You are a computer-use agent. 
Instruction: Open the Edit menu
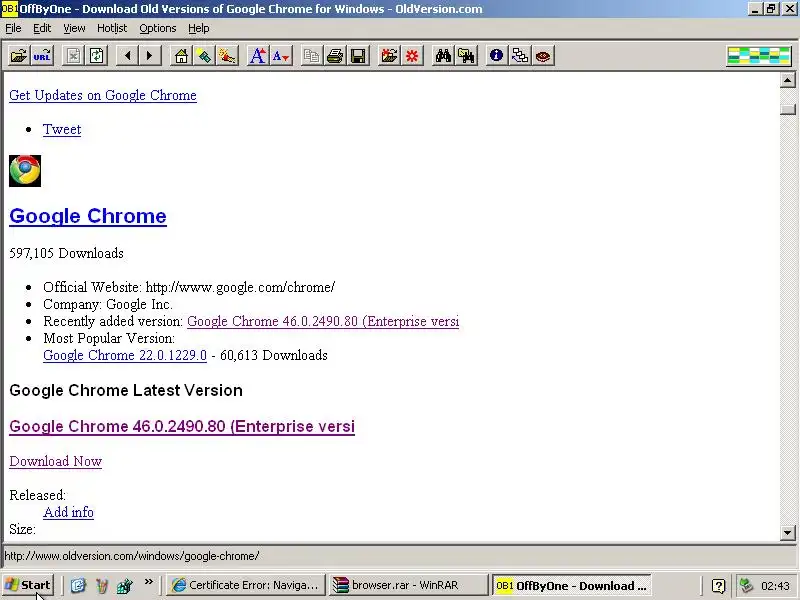coord(42,29)
